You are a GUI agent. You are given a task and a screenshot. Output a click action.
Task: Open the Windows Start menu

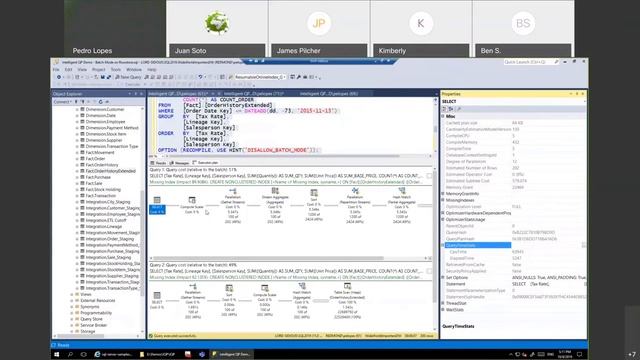pos(57,354)
